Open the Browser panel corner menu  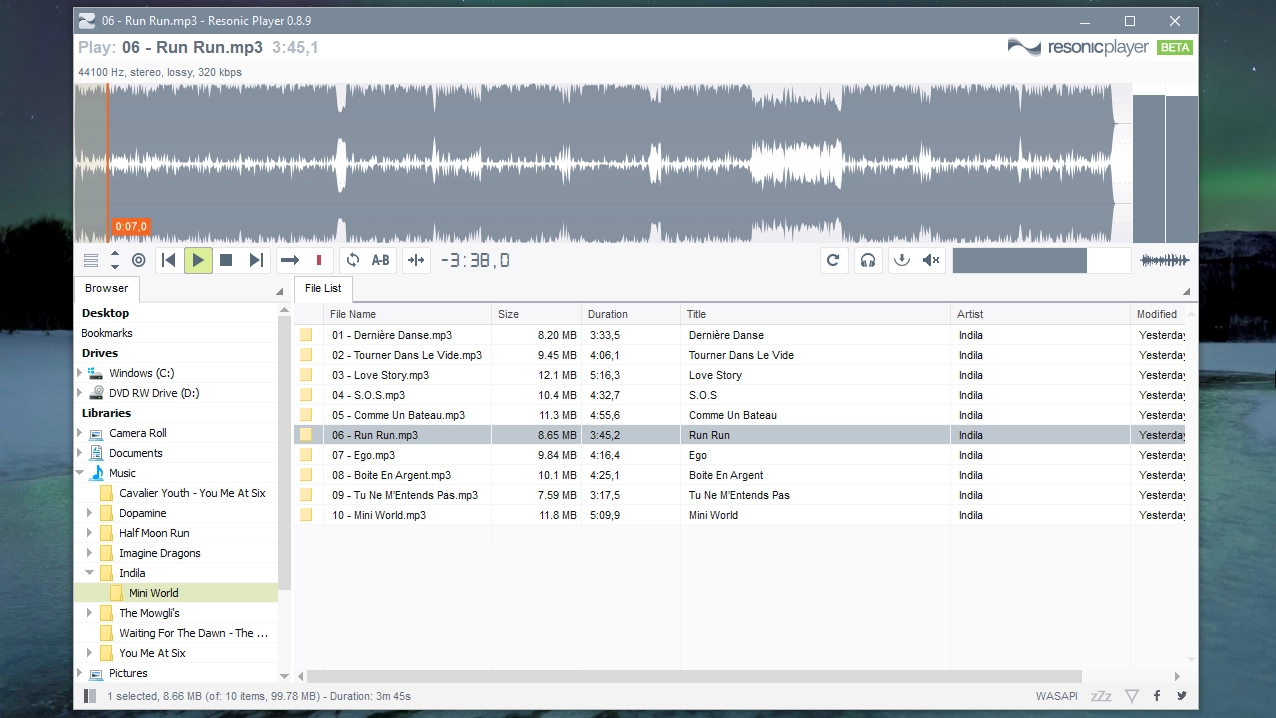[x=279, y=292]
